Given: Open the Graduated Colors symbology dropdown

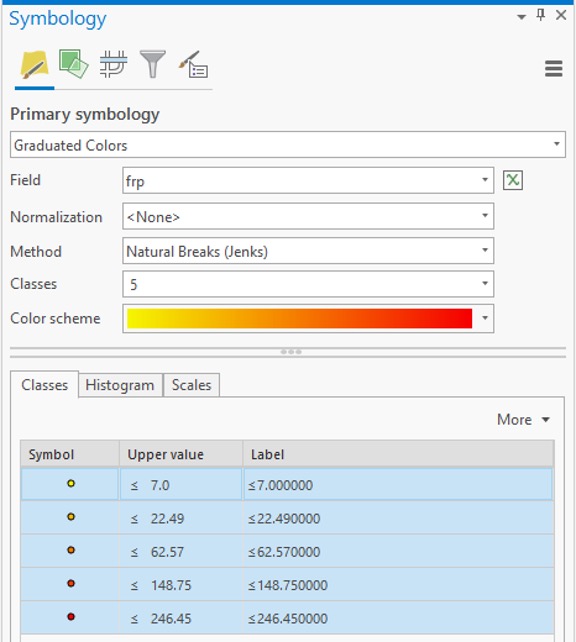Looking at the screenshot, I should pos(288,145).
